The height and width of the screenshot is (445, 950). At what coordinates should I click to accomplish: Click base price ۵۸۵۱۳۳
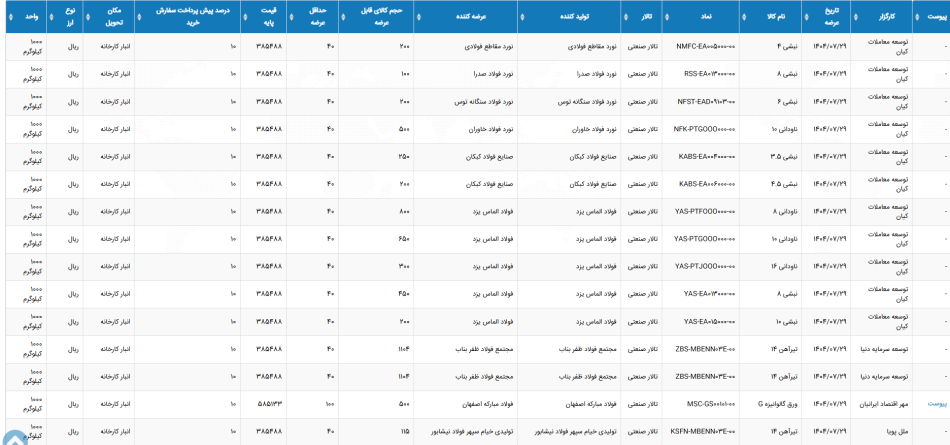click(271, 404)
